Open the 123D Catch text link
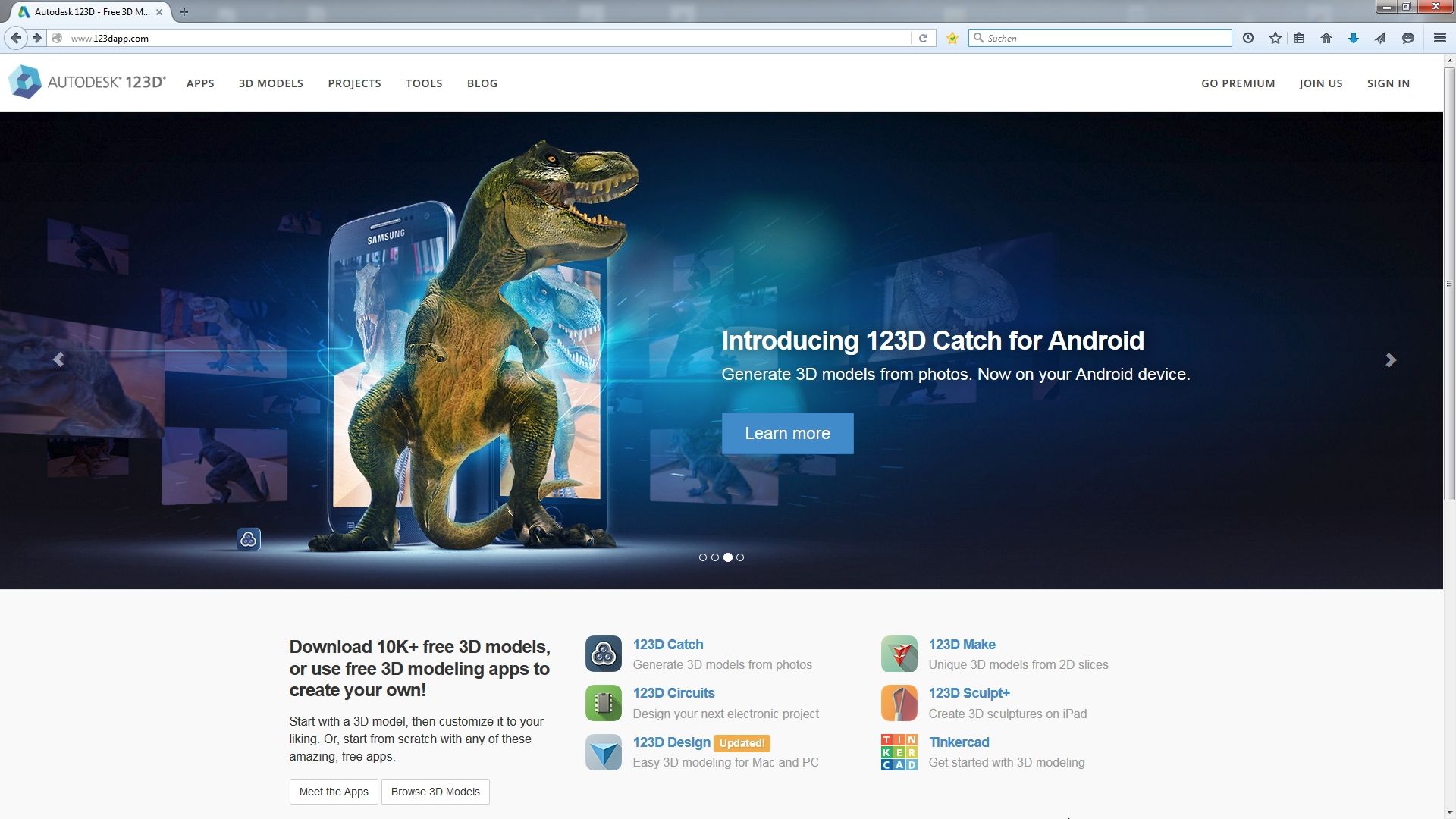1456x819 pixels. (668, 645)
